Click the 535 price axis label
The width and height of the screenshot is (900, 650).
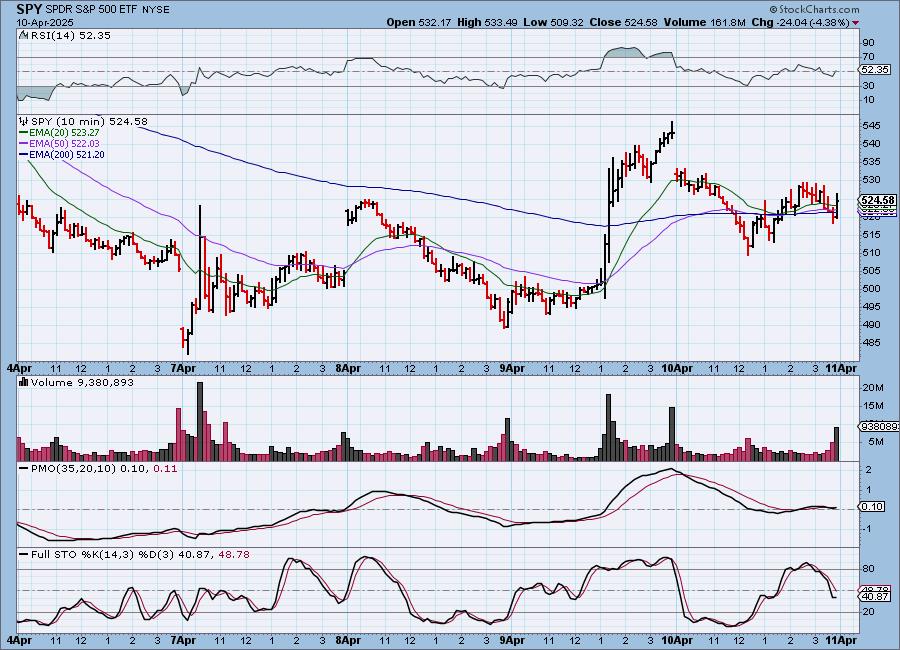(x=872, y=161)
